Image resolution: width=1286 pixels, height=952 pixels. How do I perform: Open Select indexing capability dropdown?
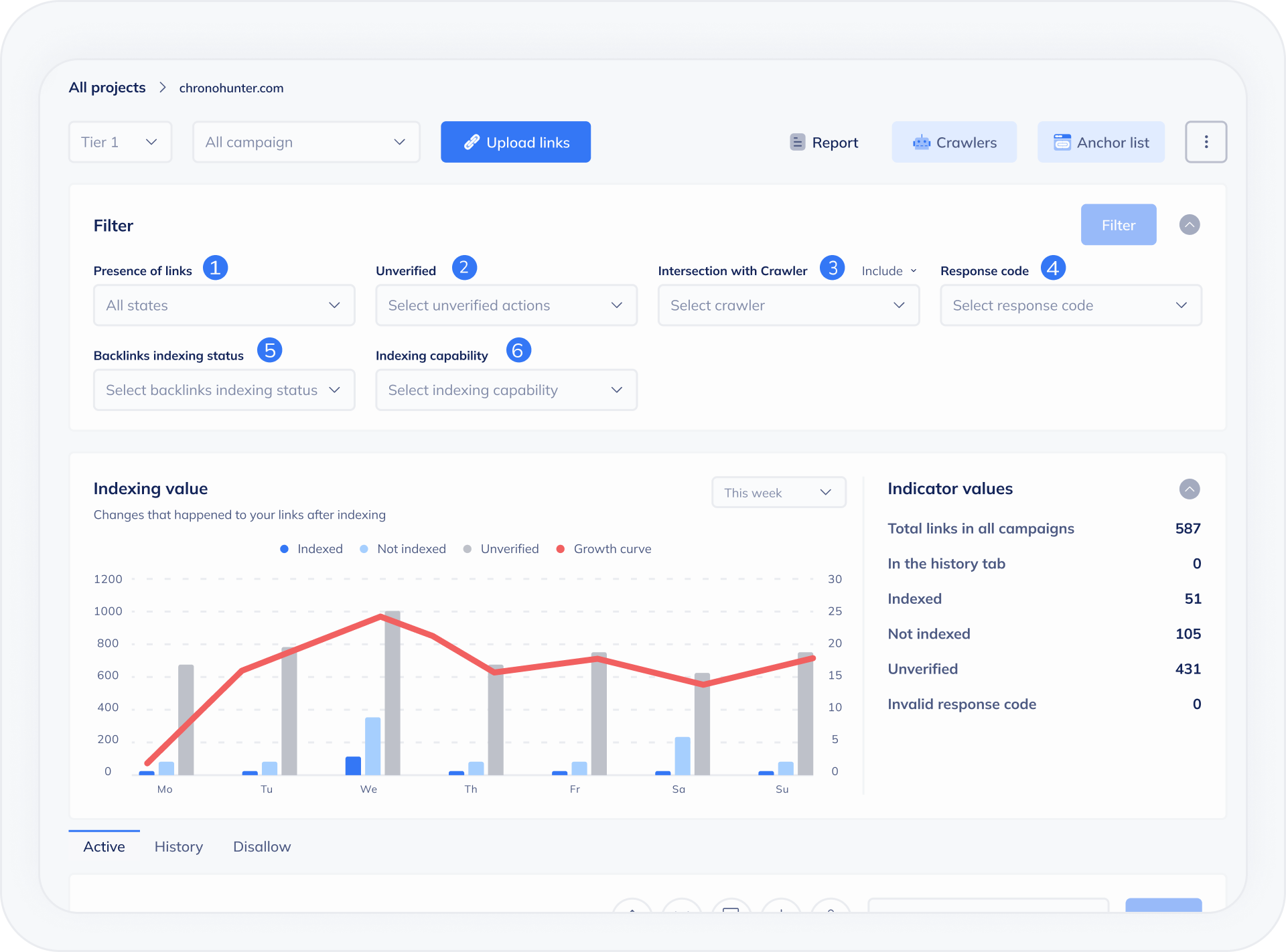[506, 390]
